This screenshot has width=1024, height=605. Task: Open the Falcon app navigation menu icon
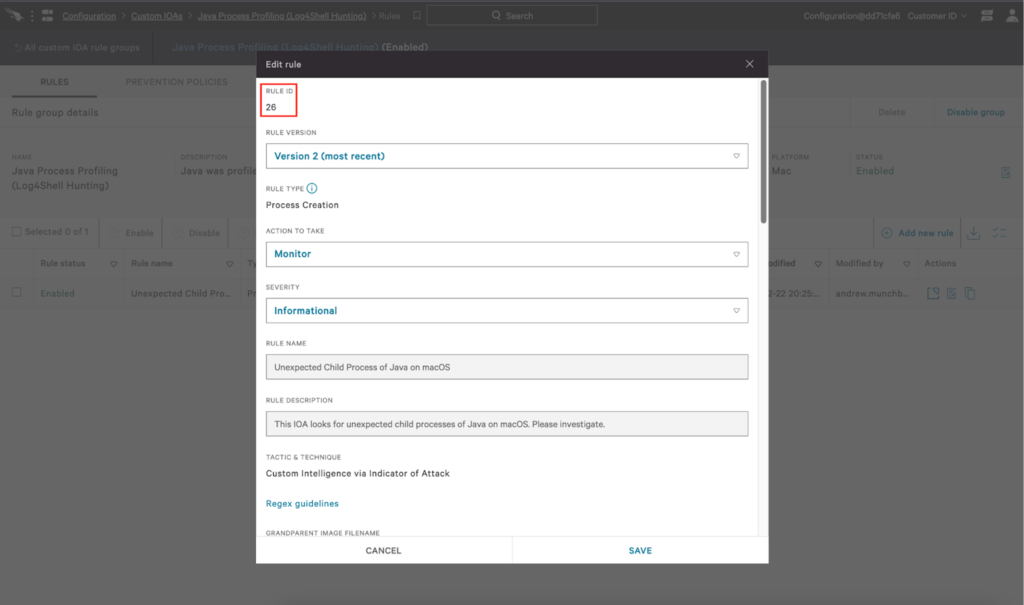coord(47,15)
